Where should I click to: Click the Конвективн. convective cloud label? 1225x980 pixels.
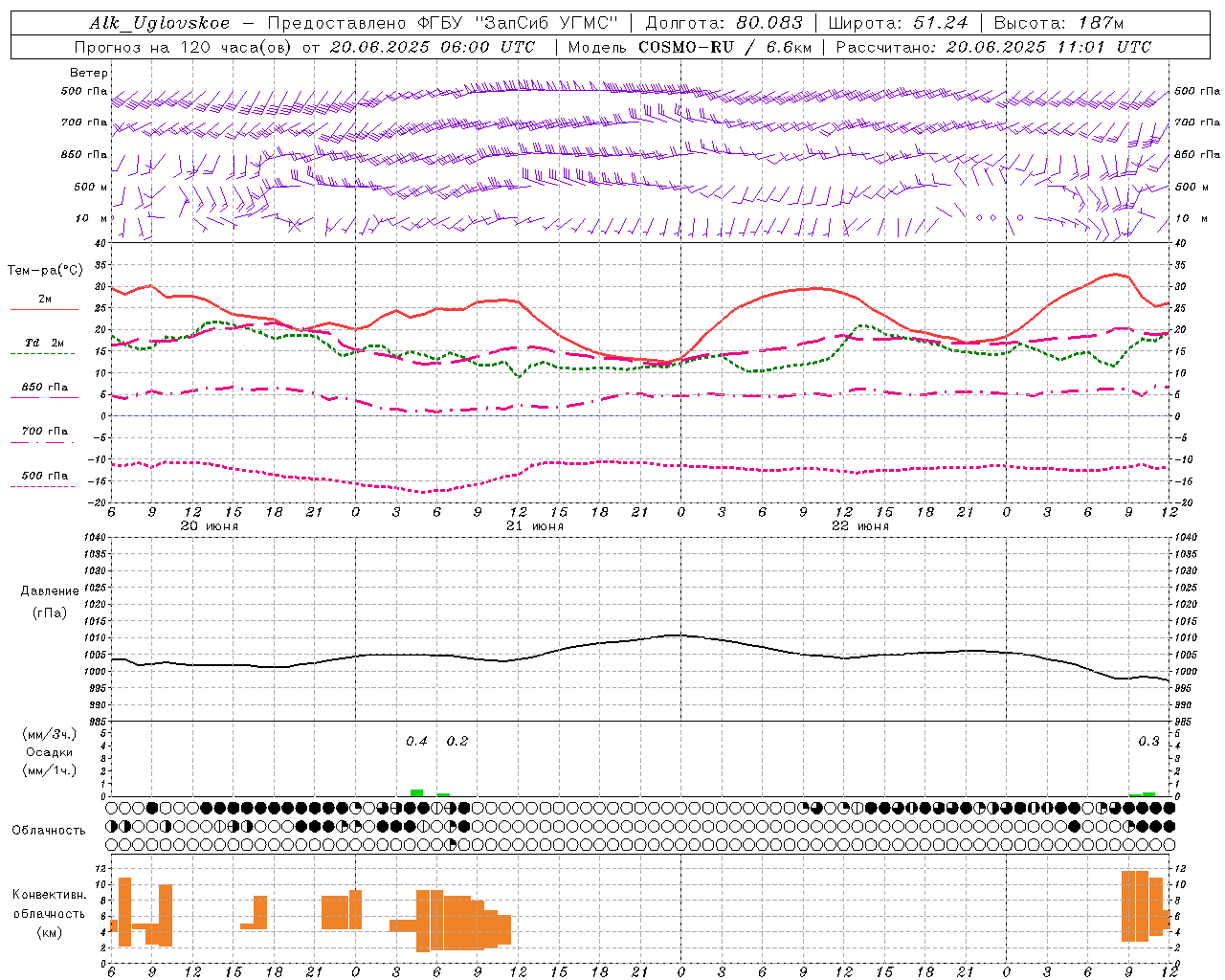(49, 895)
